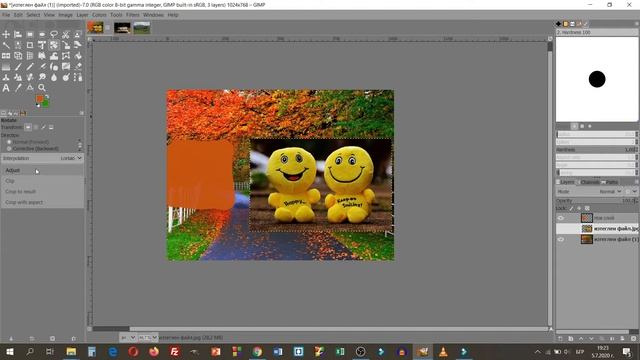Open Windows Start menu
Screen dimensions: 640x360
pos(9,351)
